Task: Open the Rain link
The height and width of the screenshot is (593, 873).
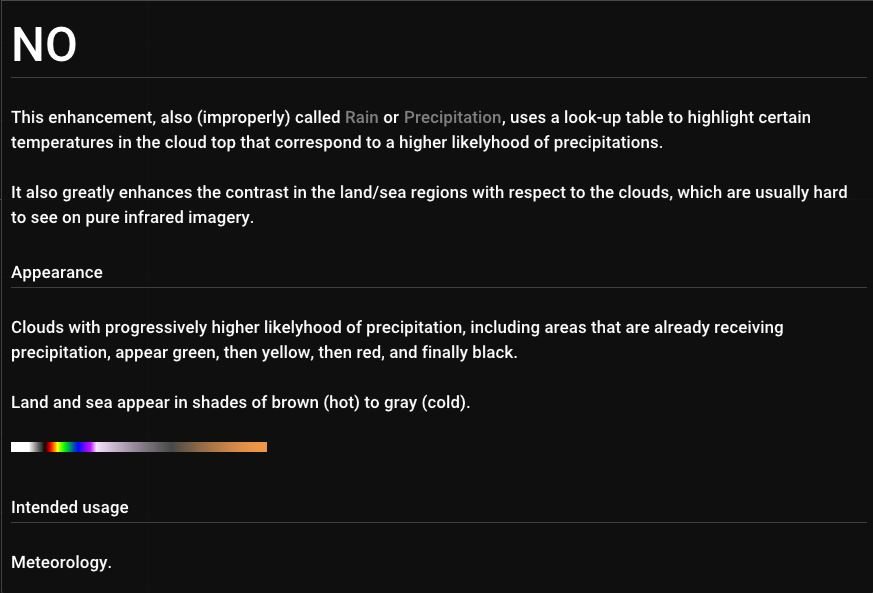Action: tap(361, 118)
